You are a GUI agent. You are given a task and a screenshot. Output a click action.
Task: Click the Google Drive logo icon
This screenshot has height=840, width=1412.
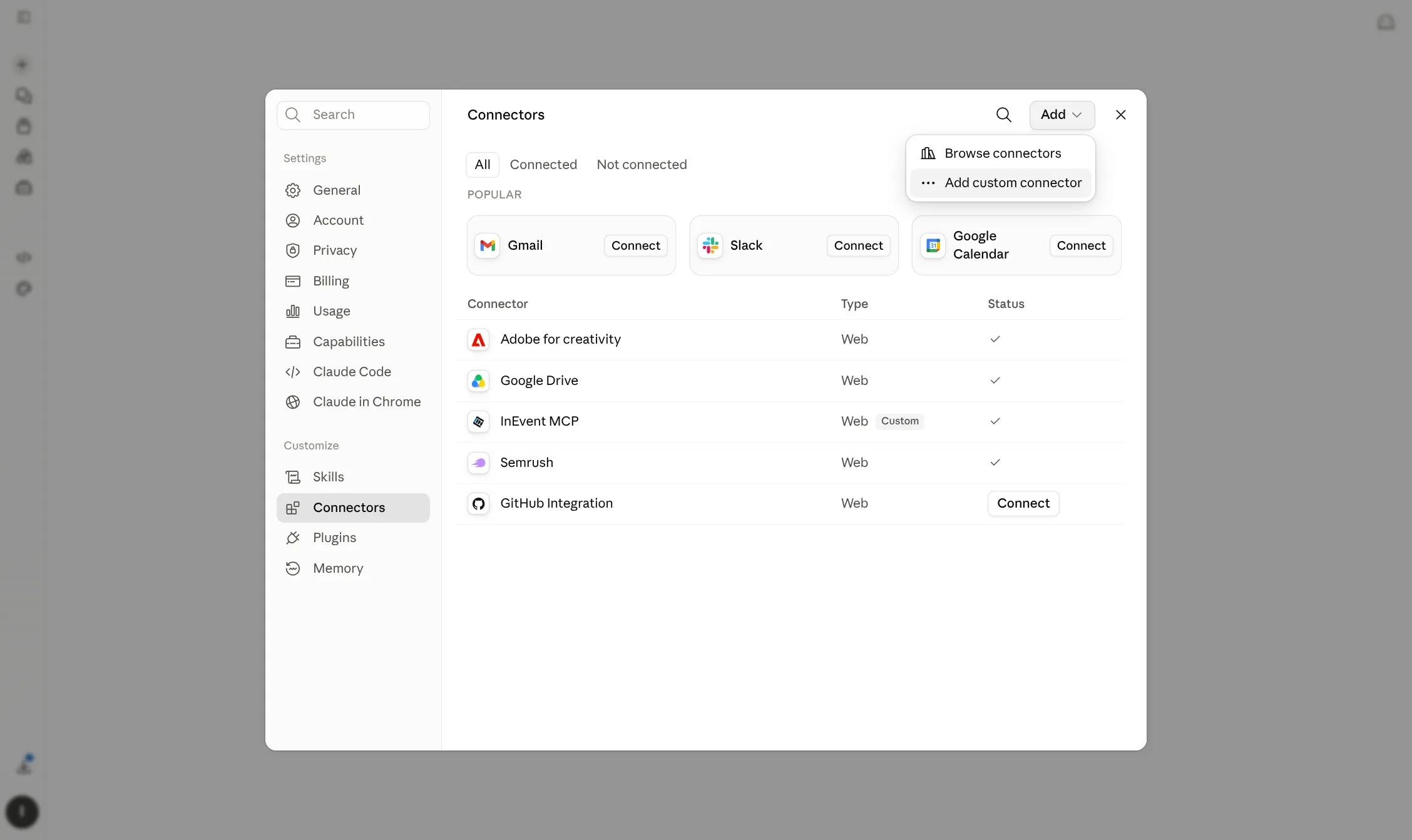tap(478, 381)
